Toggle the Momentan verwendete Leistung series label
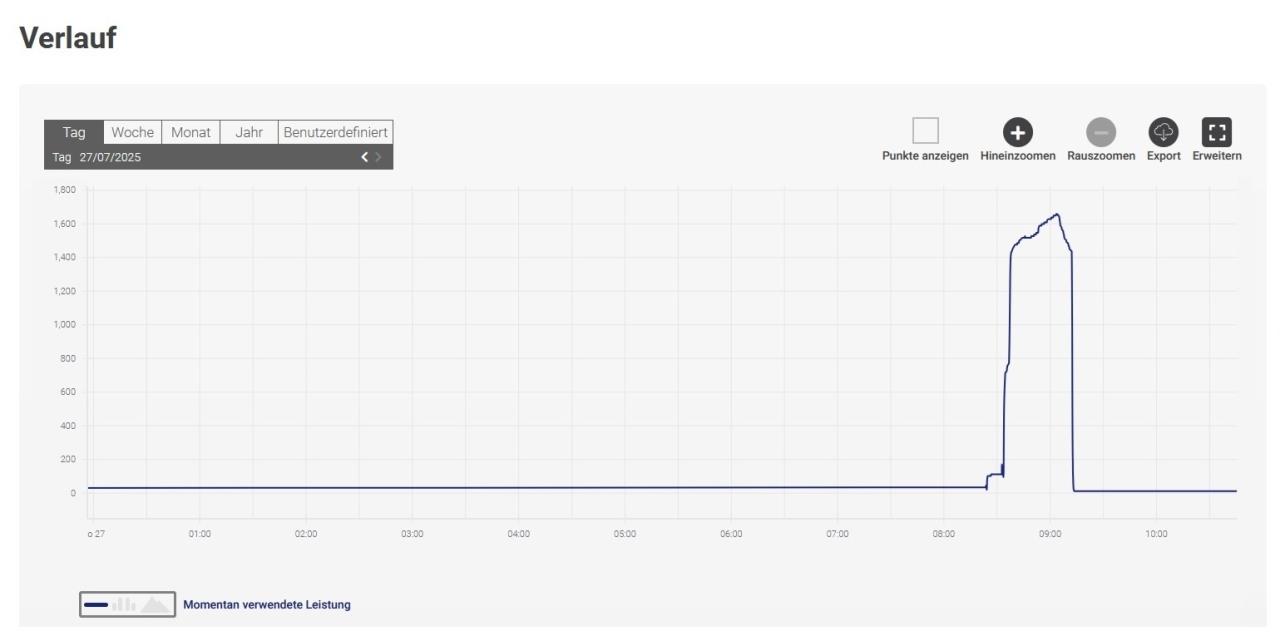The height and width of the screenshot is (636, 1280). [266, 604]
